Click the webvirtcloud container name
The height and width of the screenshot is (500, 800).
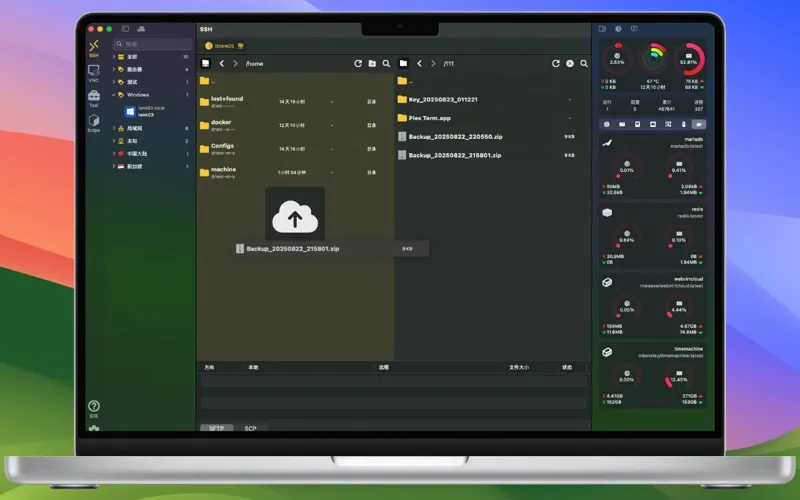[x=688, y=279]
